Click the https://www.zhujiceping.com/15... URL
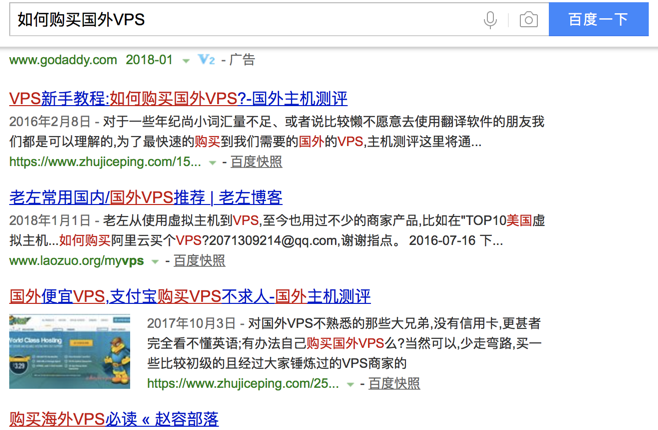This screenshot has width=658, height=430. 105,162
